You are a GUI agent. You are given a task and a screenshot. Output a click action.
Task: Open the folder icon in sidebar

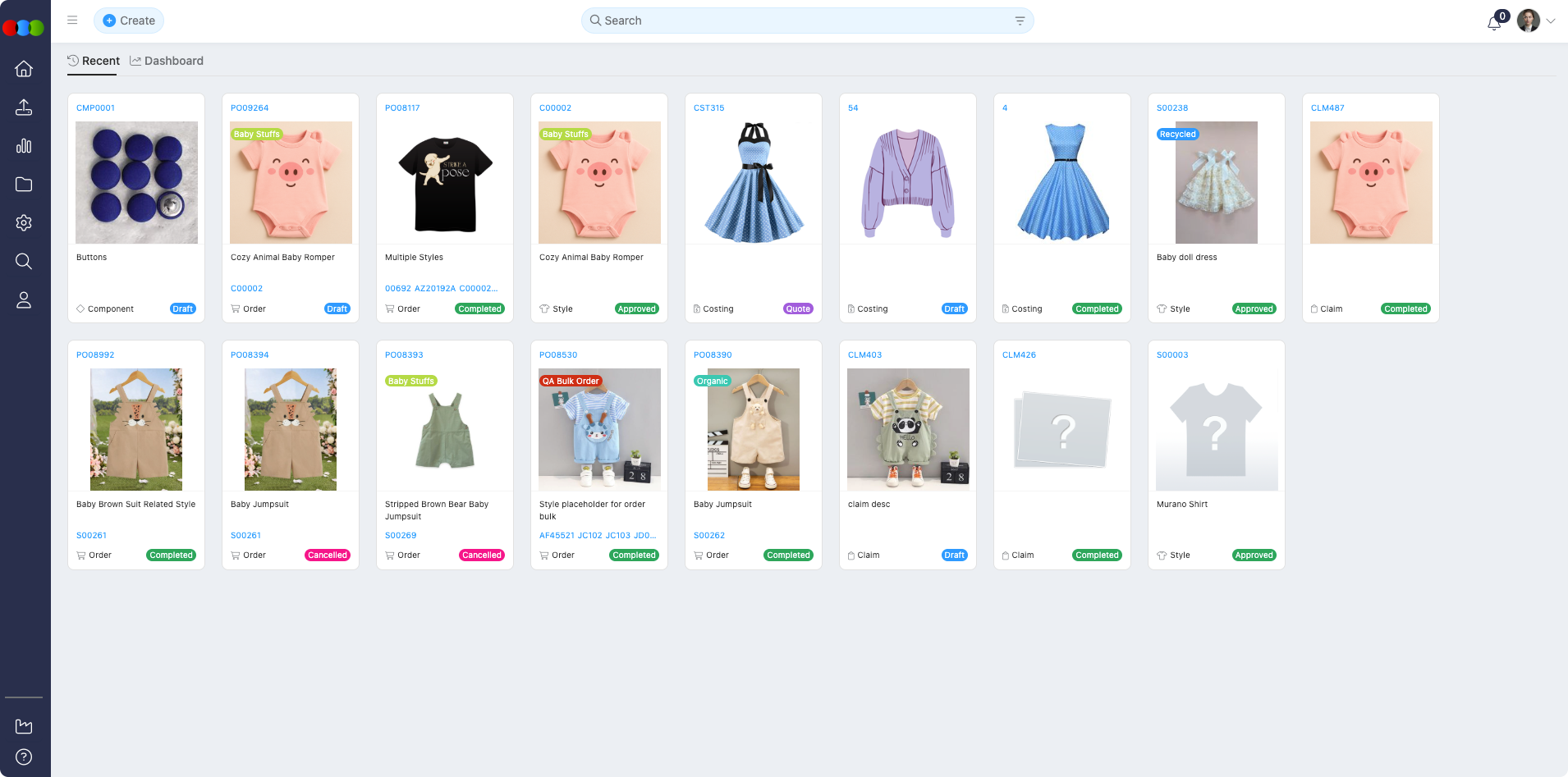click(24, 185)
